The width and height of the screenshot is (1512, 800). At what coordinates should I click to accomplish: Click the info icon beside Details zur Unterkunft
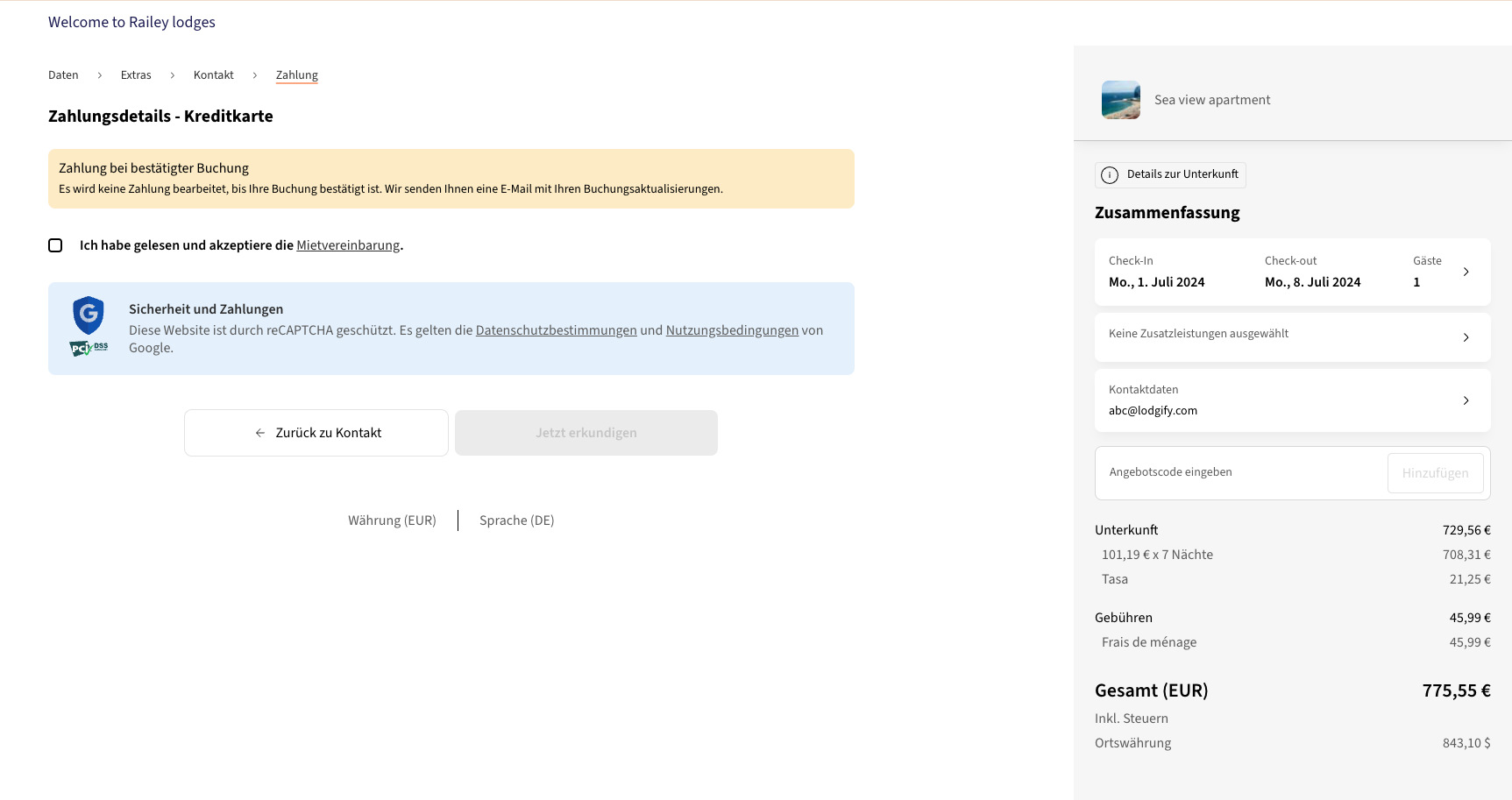[1110, 174]
